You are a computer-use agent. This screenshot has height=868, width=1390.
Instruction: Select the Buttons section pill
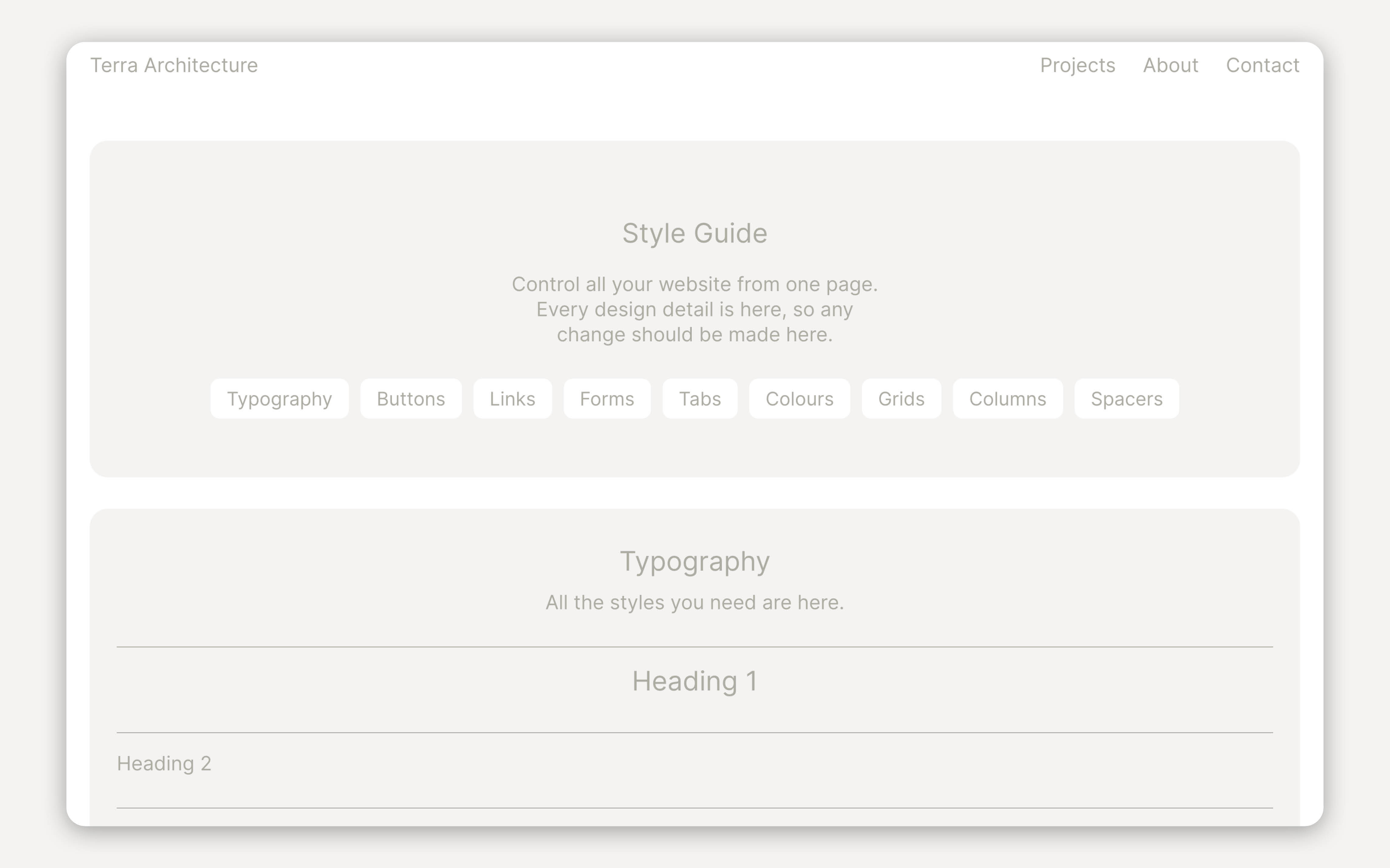[411, 399]
